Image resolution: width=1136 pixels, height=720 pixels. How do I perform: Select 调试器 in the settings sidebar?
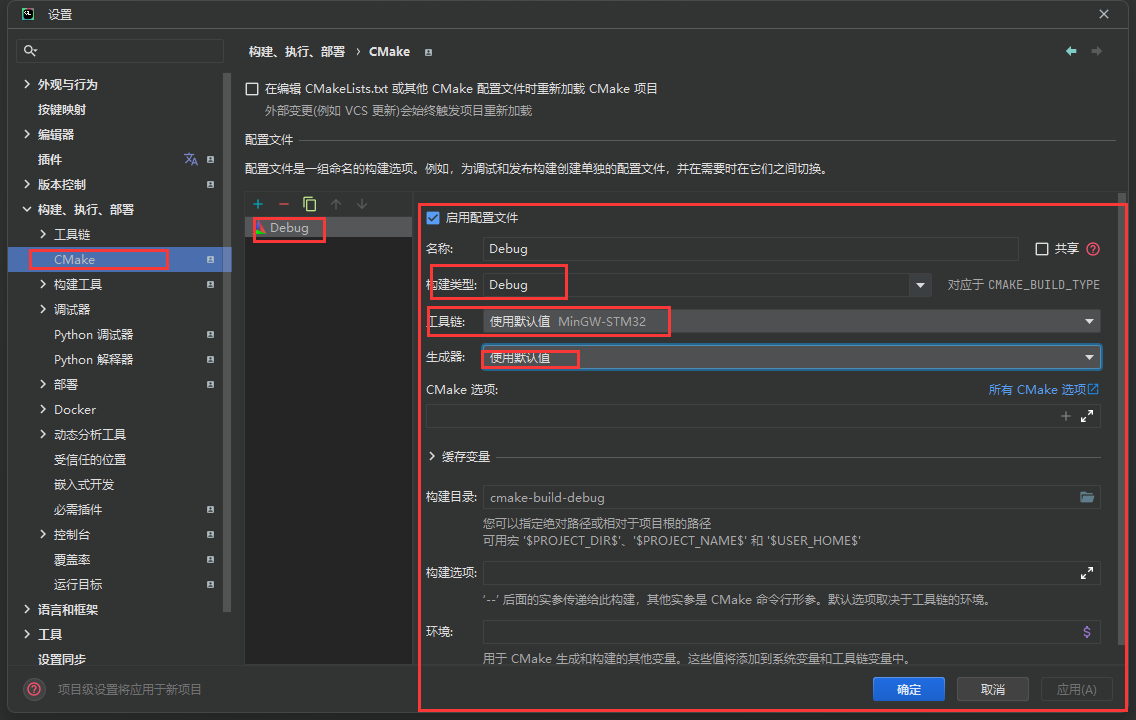[73, 309]
